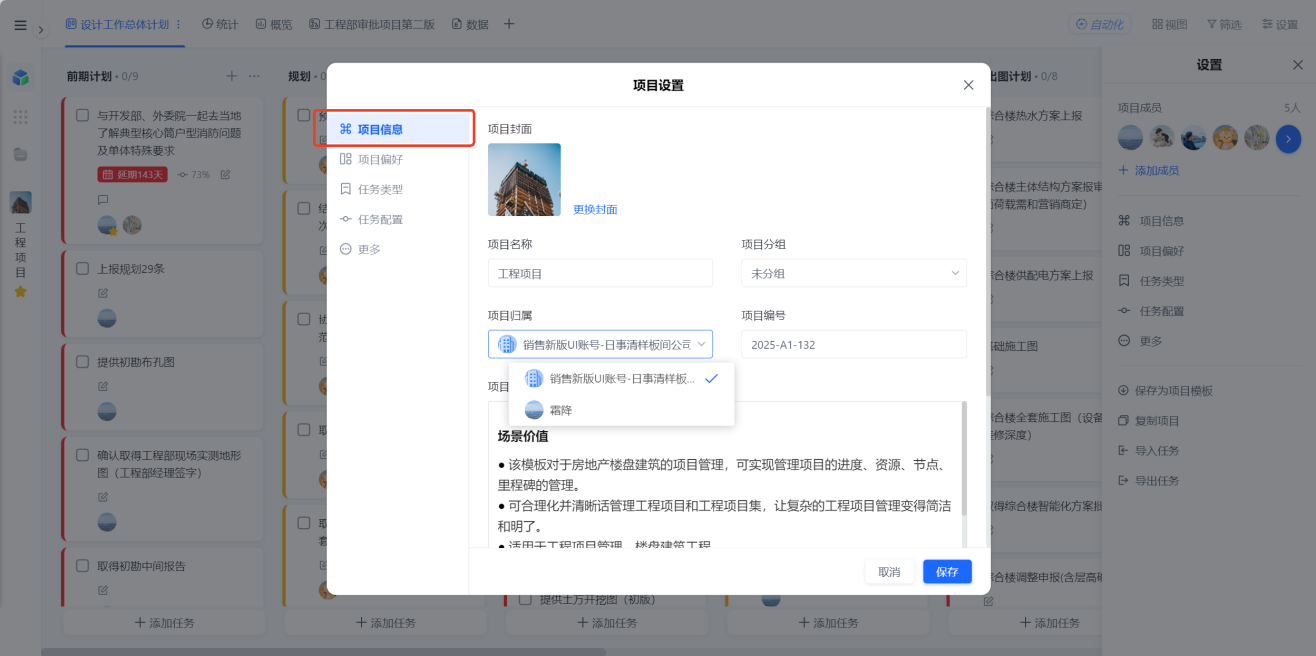The width and height of the screenshot is (1316, 656).
Task: Select 项目偏好 tab in dialog sidebar
Action: click(400, 159)
